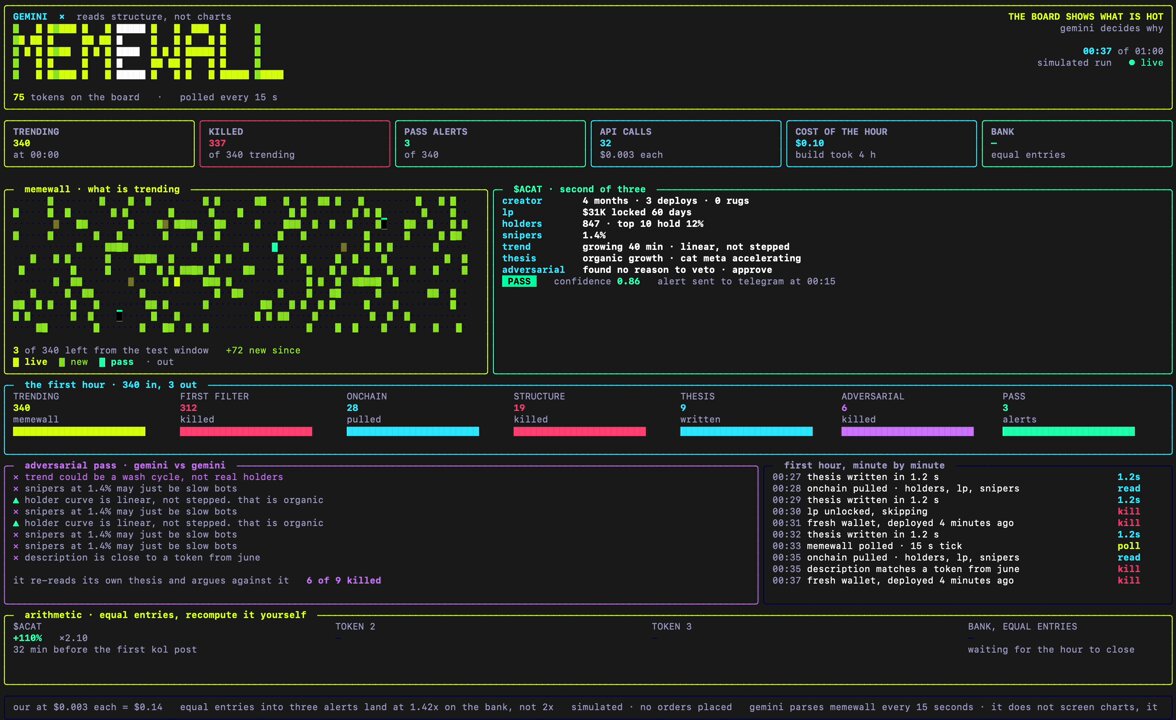Click the cyan ONCHAIN pulled funnel bar
This screenshot has width=1176, height=720.
pos(412,431)
